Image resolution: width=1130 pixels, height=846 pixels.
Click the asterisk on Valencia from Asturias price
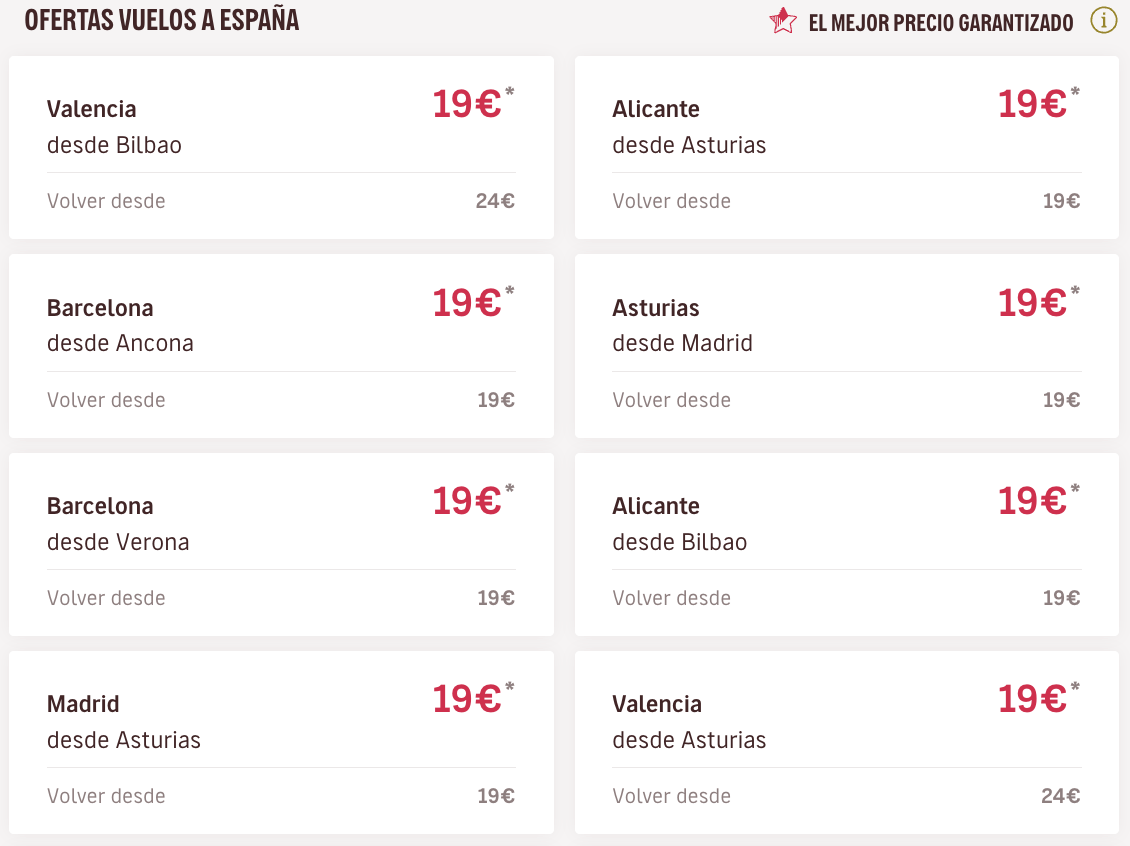[x=1074, y=685]
